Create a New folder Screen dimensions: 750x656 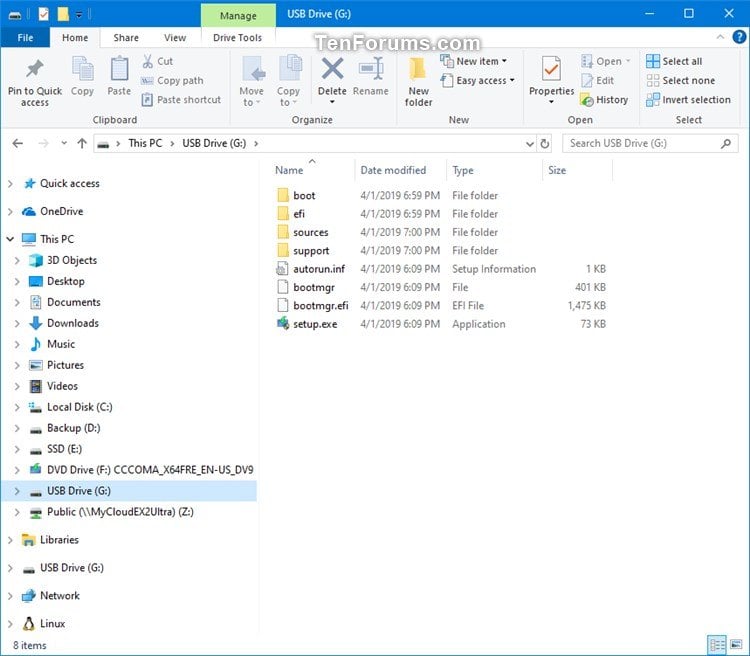pyautogui.click(x=418, y=81)
